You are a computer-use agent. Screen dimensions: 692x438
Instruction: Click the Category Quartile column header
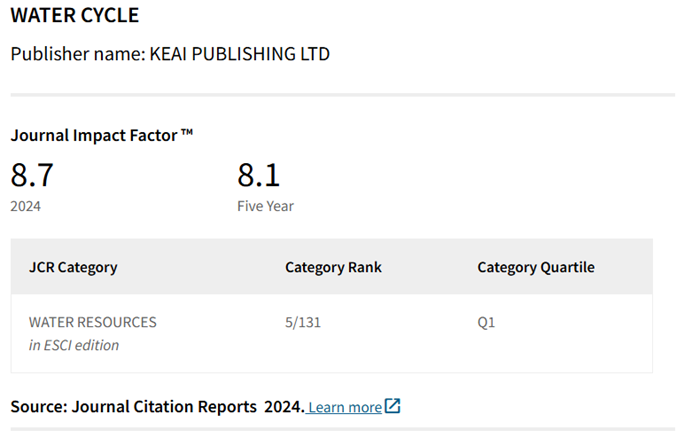[x=536, y=267]
